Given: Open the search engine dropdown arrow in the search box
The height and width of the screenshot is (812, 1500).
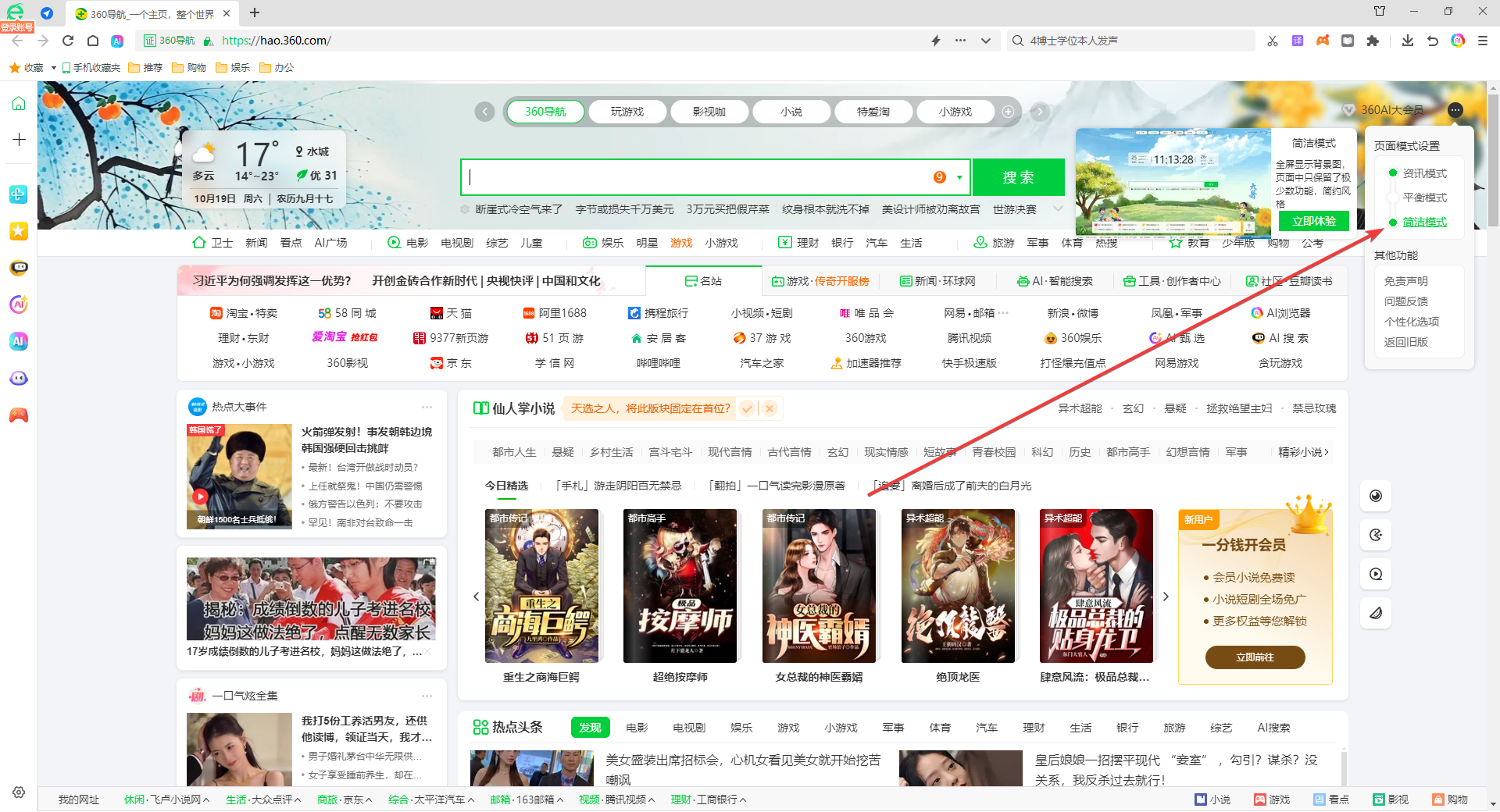Looking at the screenshot, I should pos(959,177).
